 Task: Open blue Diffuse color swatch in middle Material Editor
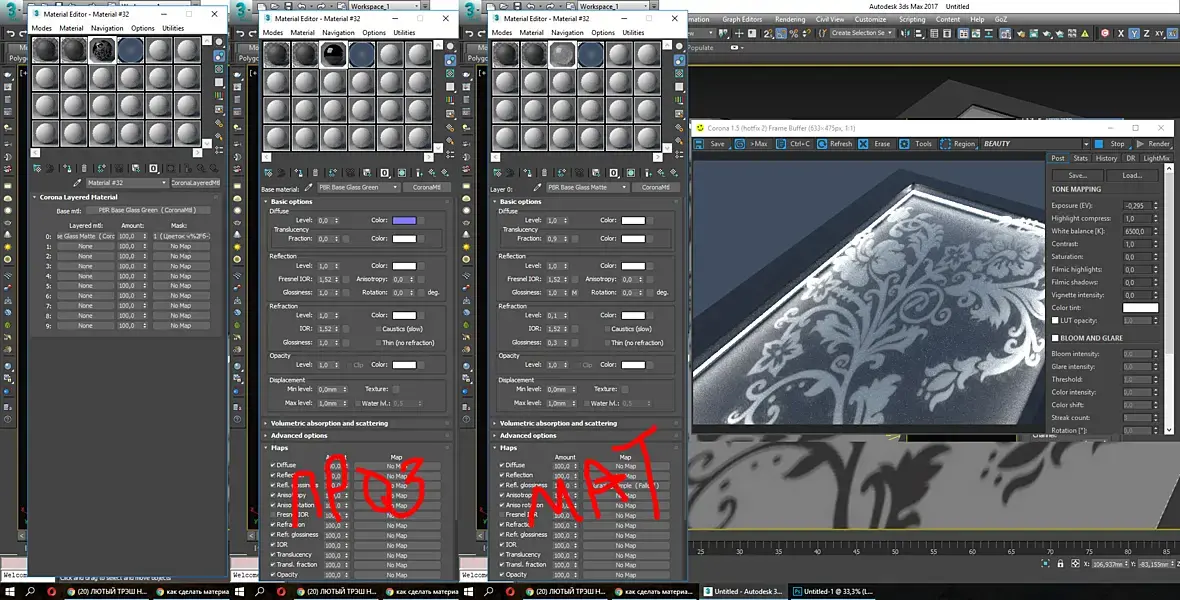404,221
